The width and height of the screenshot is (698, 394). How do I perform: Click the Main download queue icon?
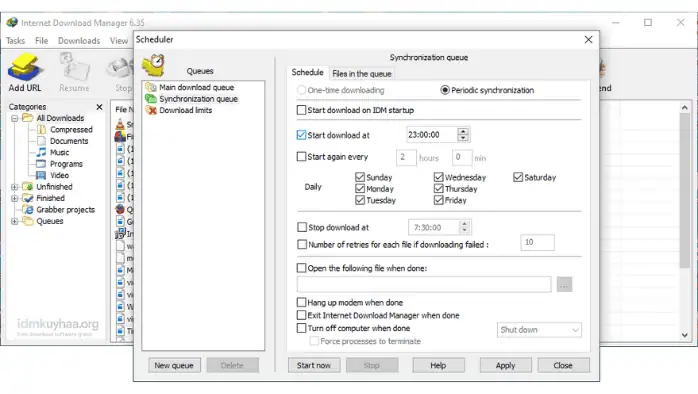[x=151, y=87]
